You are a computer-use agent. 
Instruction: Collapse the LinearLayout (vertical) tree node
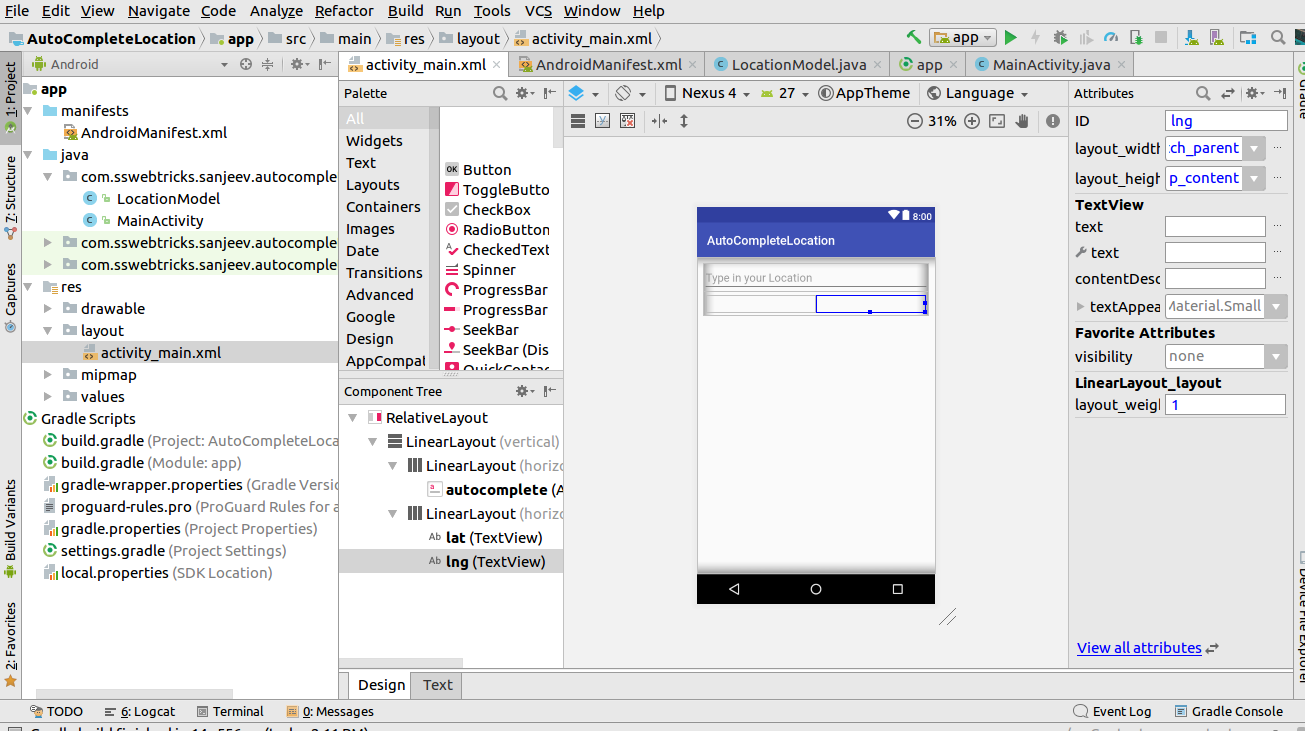[x=372, y=441]
